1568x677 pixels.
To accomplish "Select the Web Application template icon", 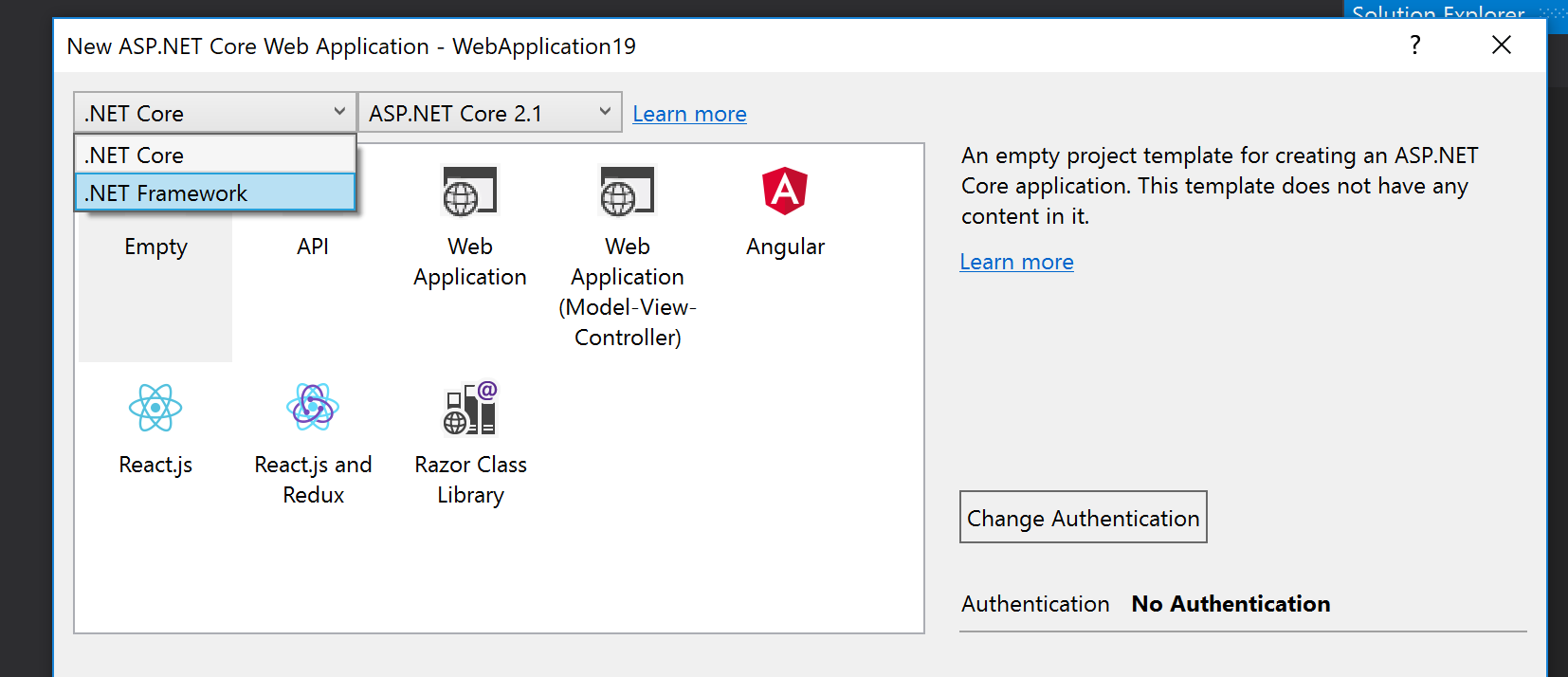I will [470, 192].
